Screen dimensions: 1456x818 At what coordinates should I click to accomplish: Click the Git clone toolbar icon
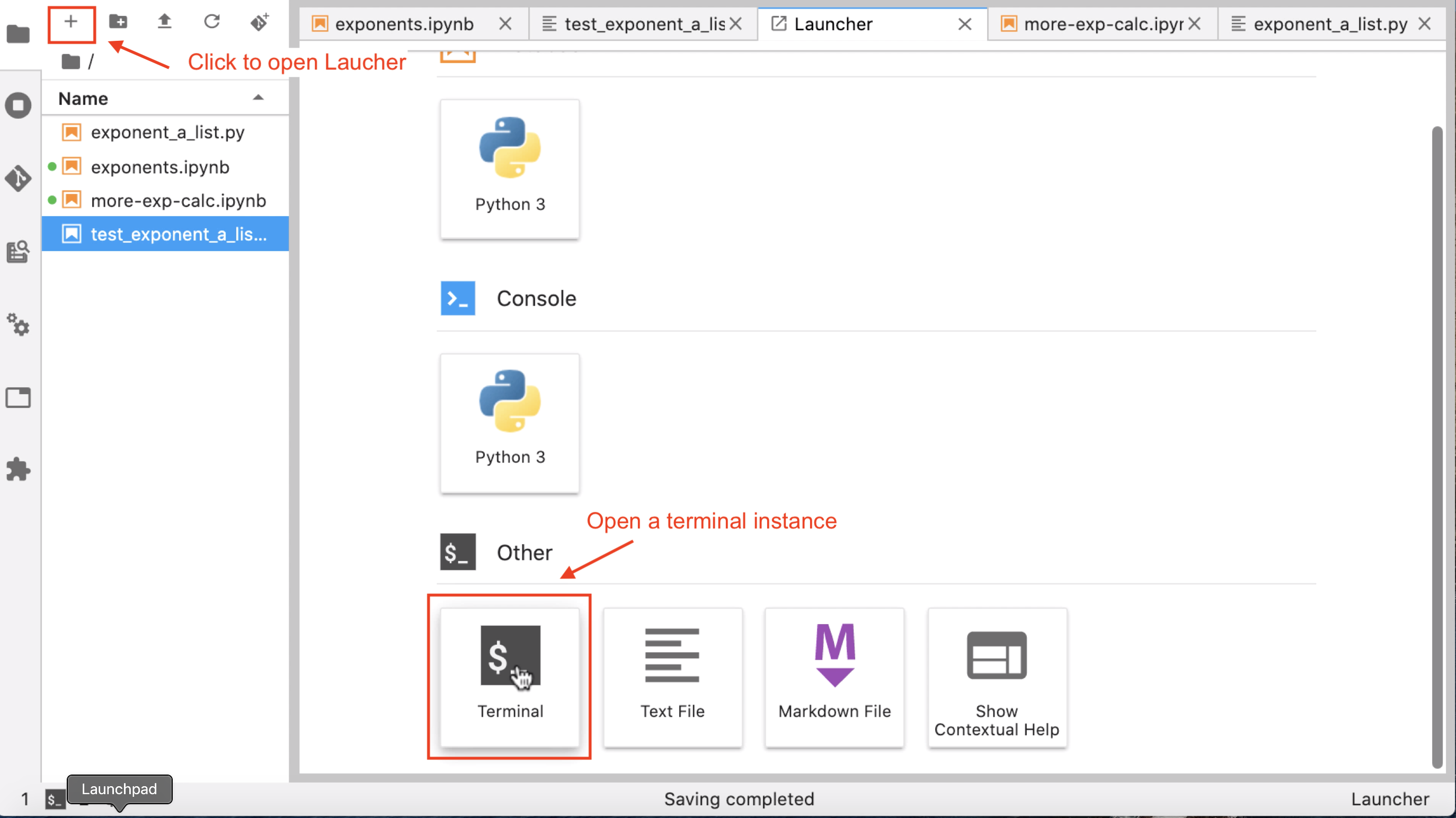point(260,22)
